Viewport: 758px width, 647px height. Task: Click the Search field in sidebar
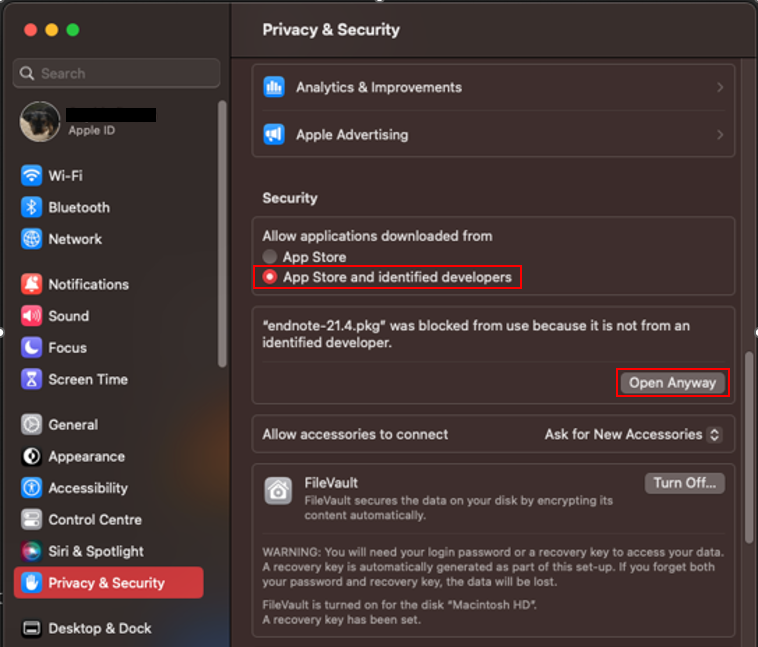[117, 74]
